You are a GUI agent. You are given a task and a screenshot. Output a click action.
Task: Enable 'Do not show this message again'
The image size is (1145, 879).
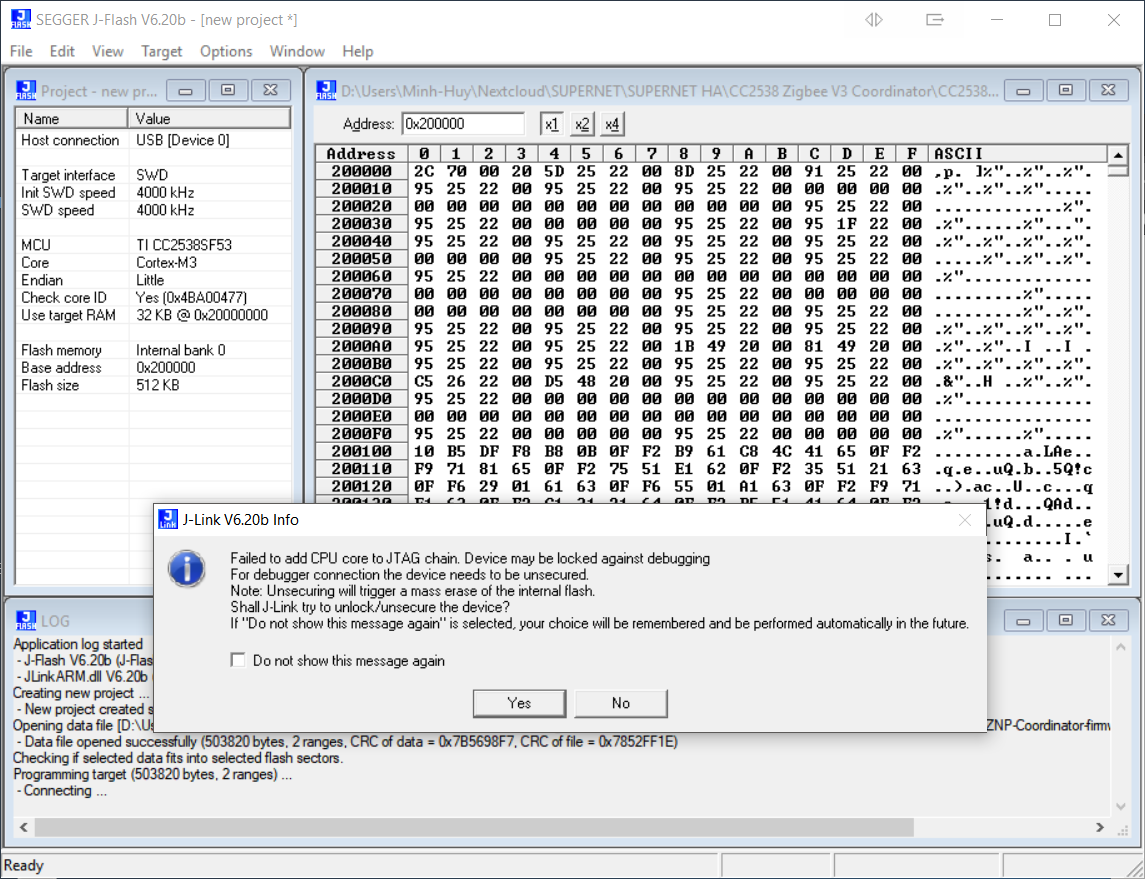tap(238, 660)
